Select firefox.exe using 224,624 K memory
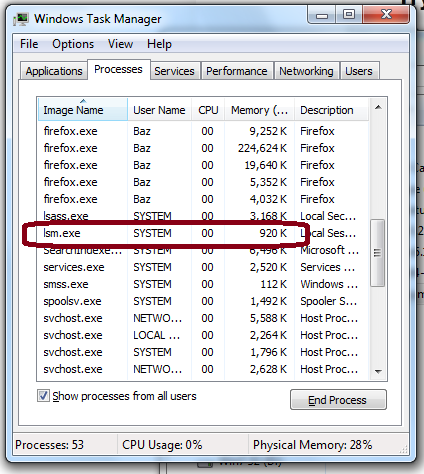The height and width of the screenshot is (474, 424). coord(203,148)
